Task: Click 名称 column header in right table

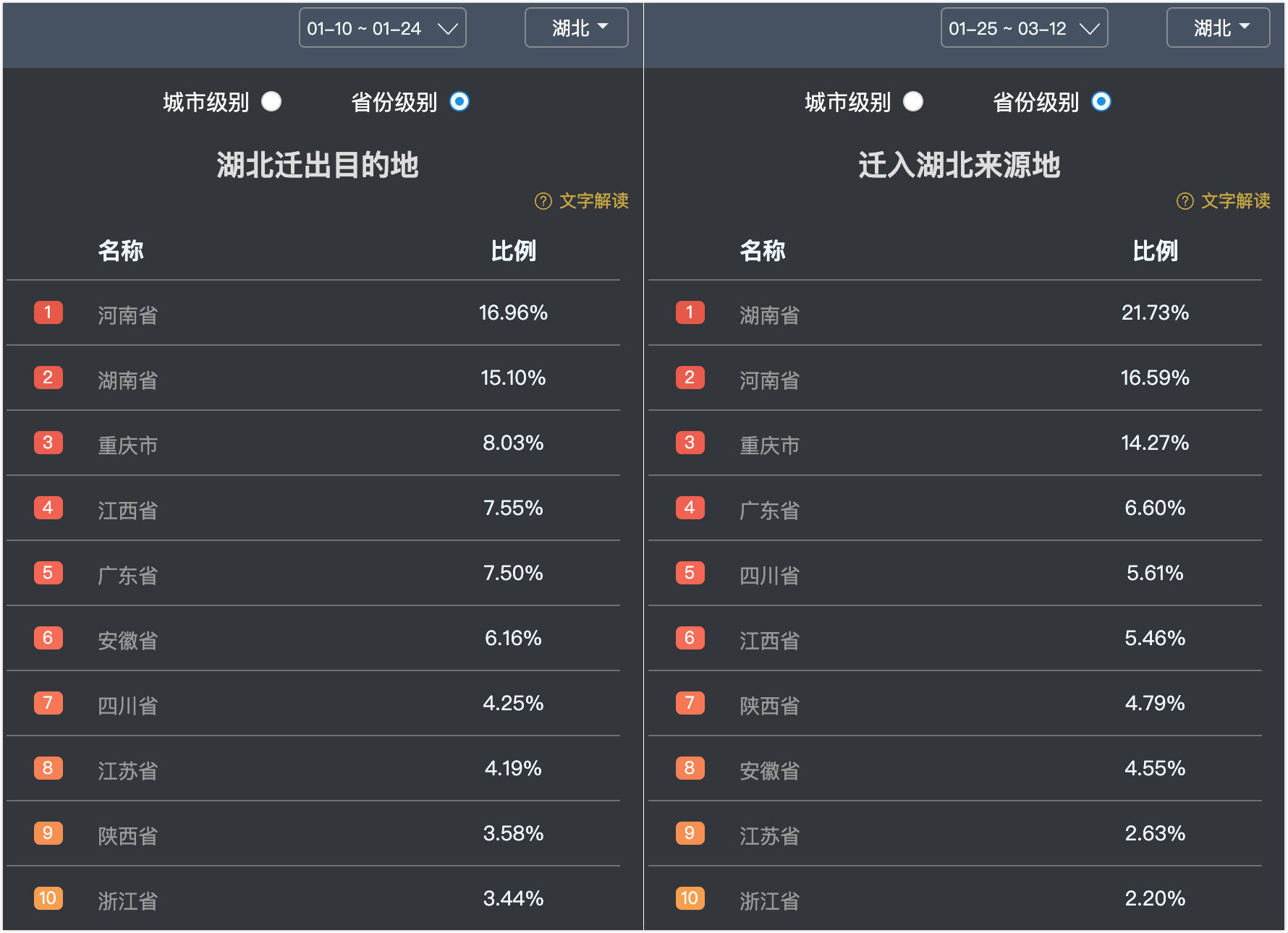Action: click(x=763, y=250)
